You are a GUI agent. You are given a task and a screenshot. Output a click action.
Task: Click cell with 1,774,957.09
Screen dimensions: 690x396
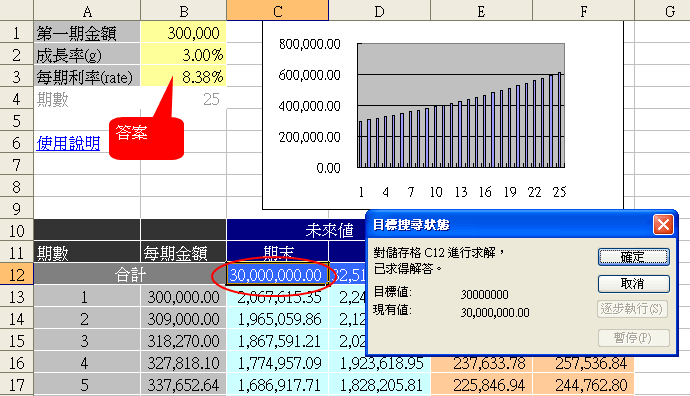278,363
